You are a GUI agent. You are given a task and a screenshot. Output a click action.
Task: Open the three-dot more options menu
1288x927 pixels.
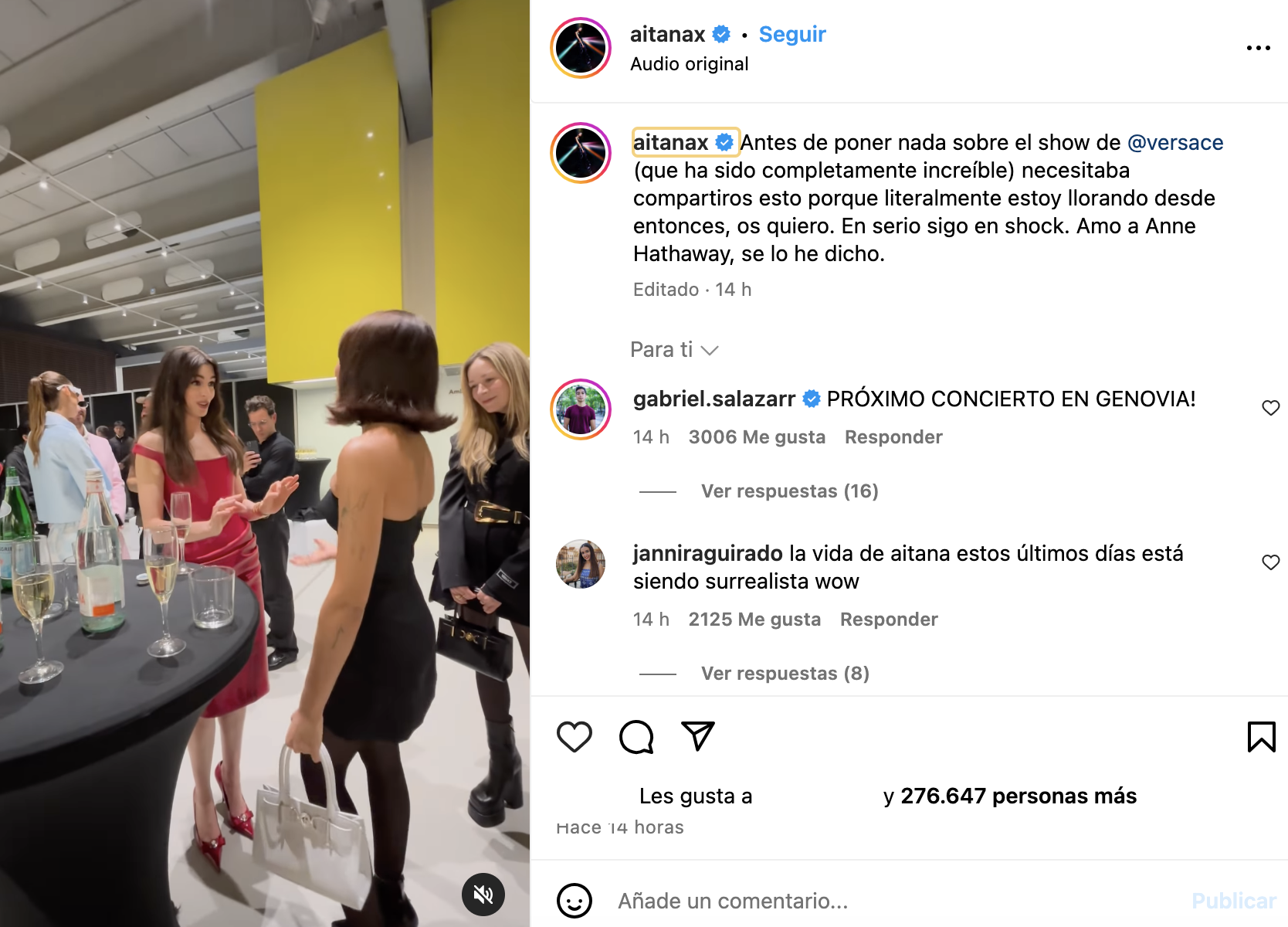point(1259,48)
